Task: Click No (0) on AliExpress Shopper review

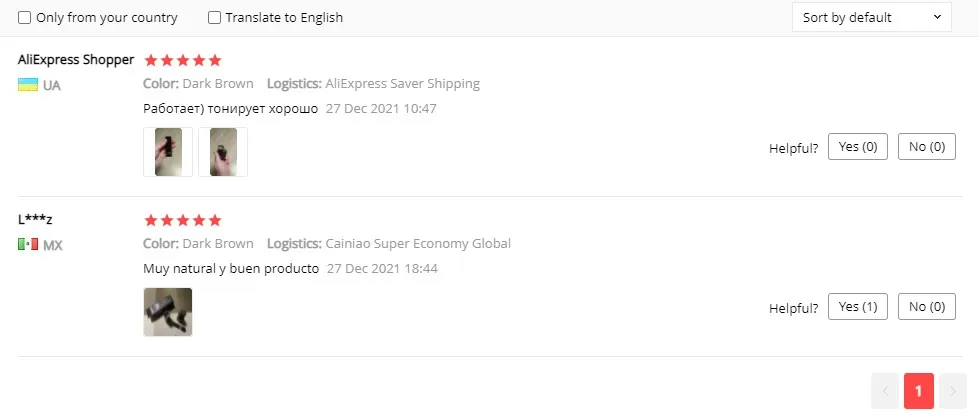Action: click(926, 147)
